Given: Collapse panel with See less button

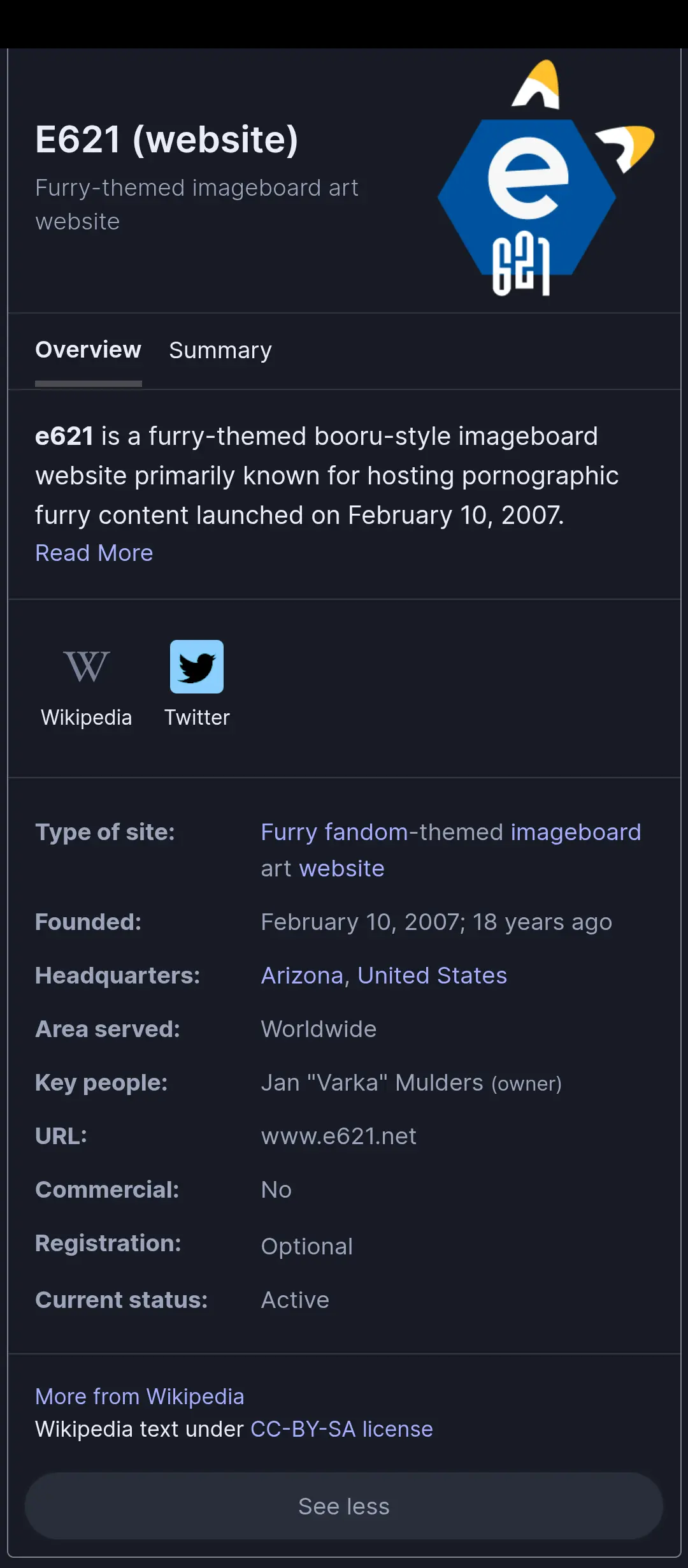Looking at the screenshot, I should pyautogui.click(x=344, y=1506).
